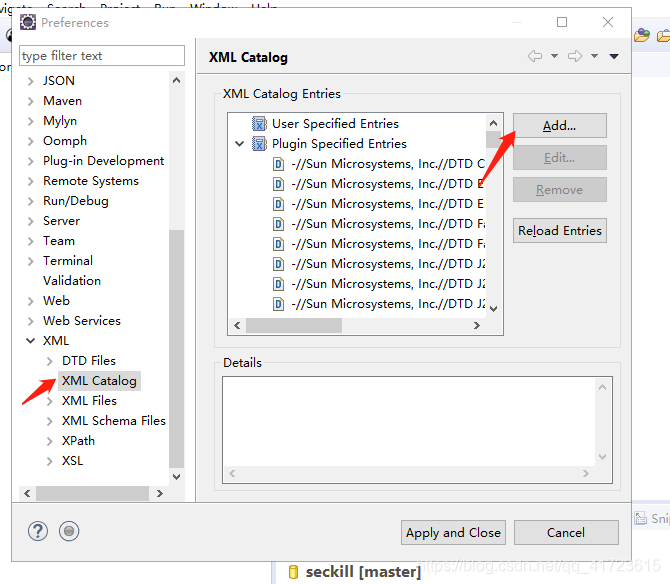Click the Remove button

pyautogui.click(x=560, y=190)
